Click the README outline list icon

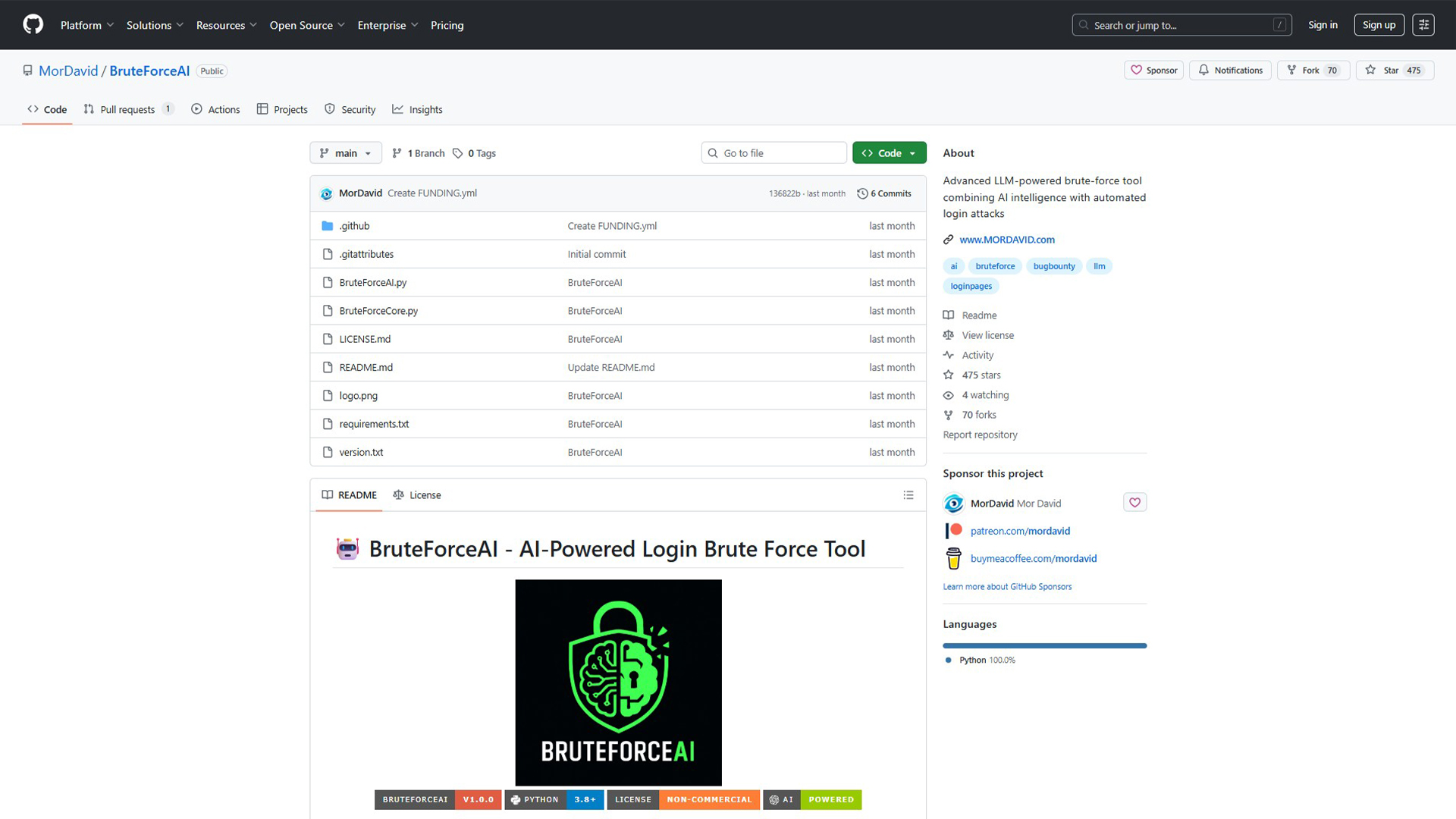click(x=908, y=494)
